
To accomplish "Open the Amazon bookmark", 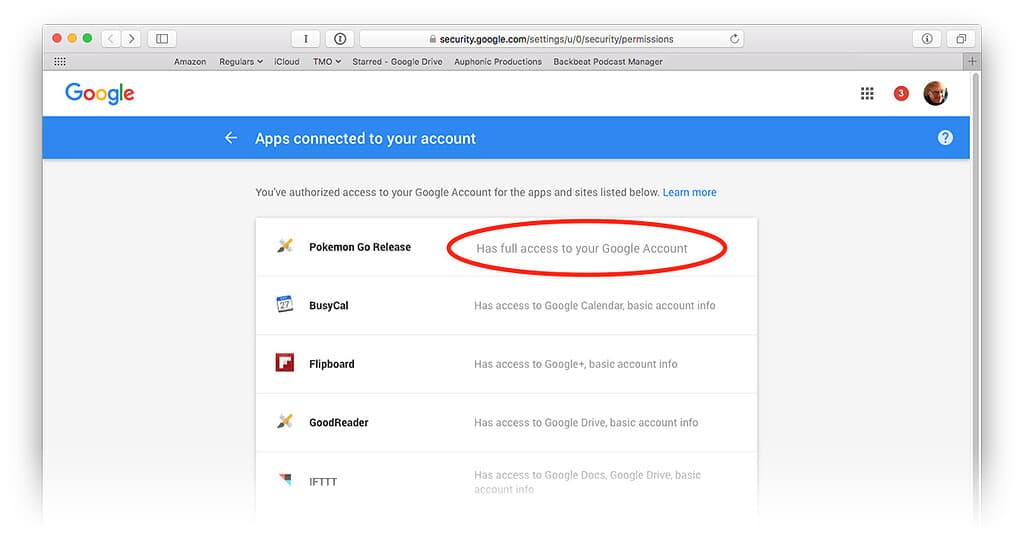I will coord(190,61).
